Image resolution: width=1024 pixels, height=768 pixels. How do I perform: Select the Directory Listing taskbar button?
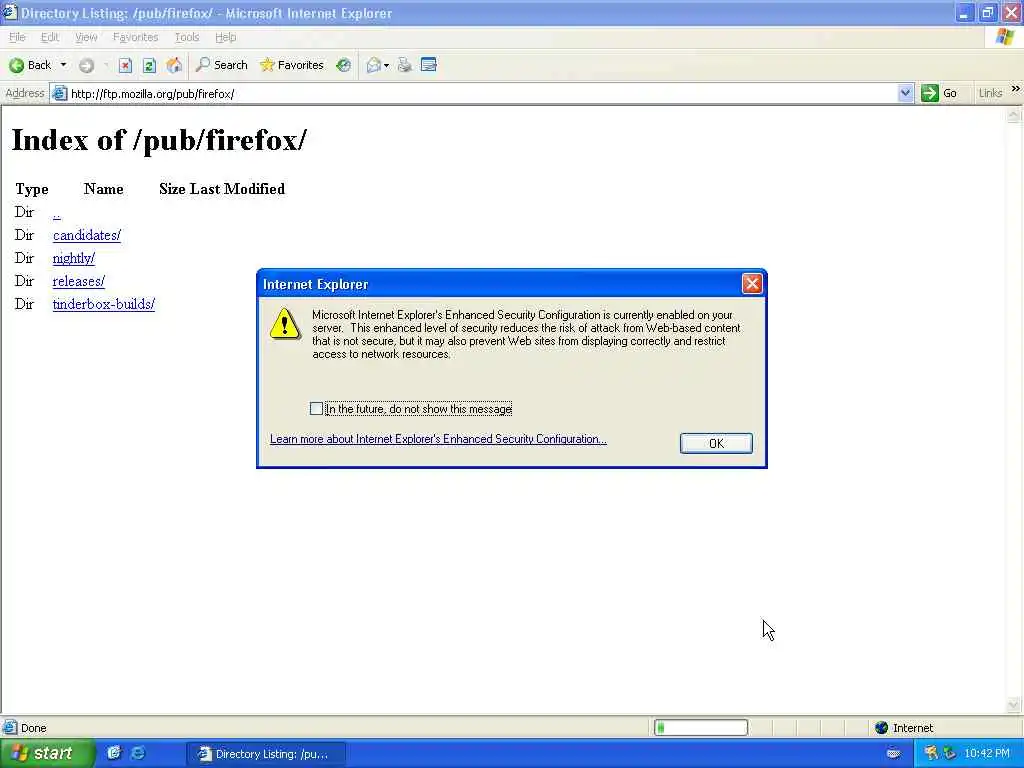tap(266, 754)
